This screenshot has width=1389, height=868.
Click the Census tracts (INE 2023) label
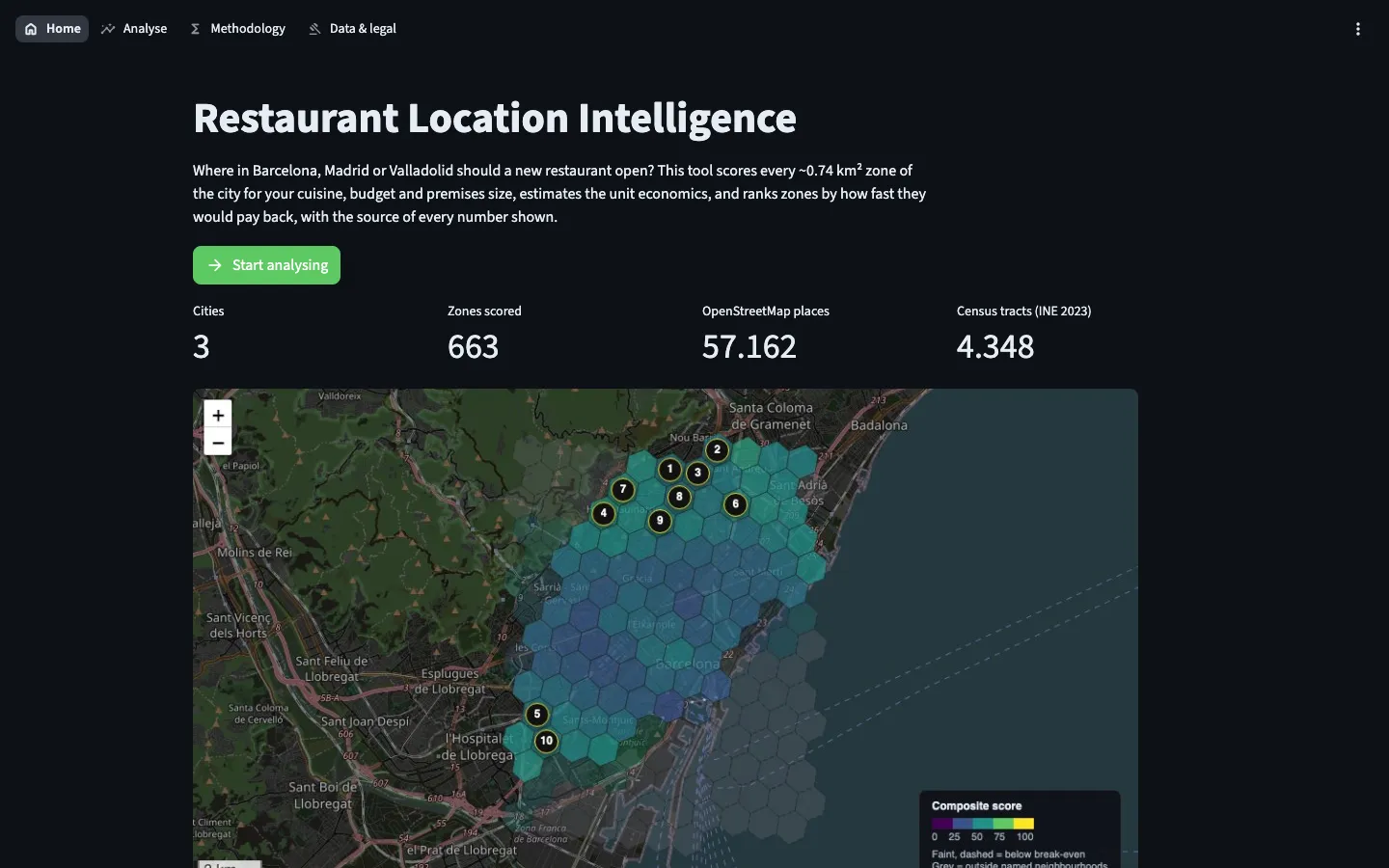(x=1024, y=311)
